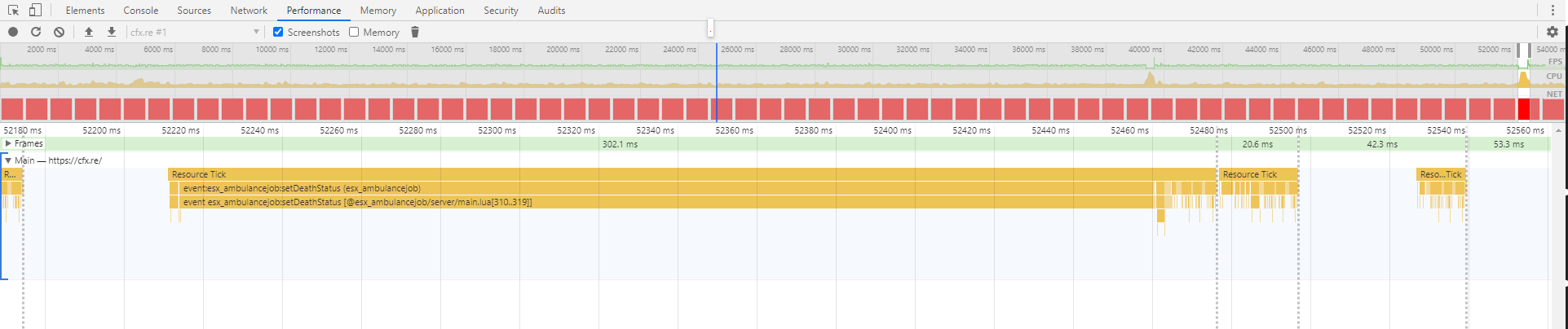The height and width of the screenshot is (329, 1568).
Task: Click the inspect element picker icon
Action: click(x=13, y=11)
